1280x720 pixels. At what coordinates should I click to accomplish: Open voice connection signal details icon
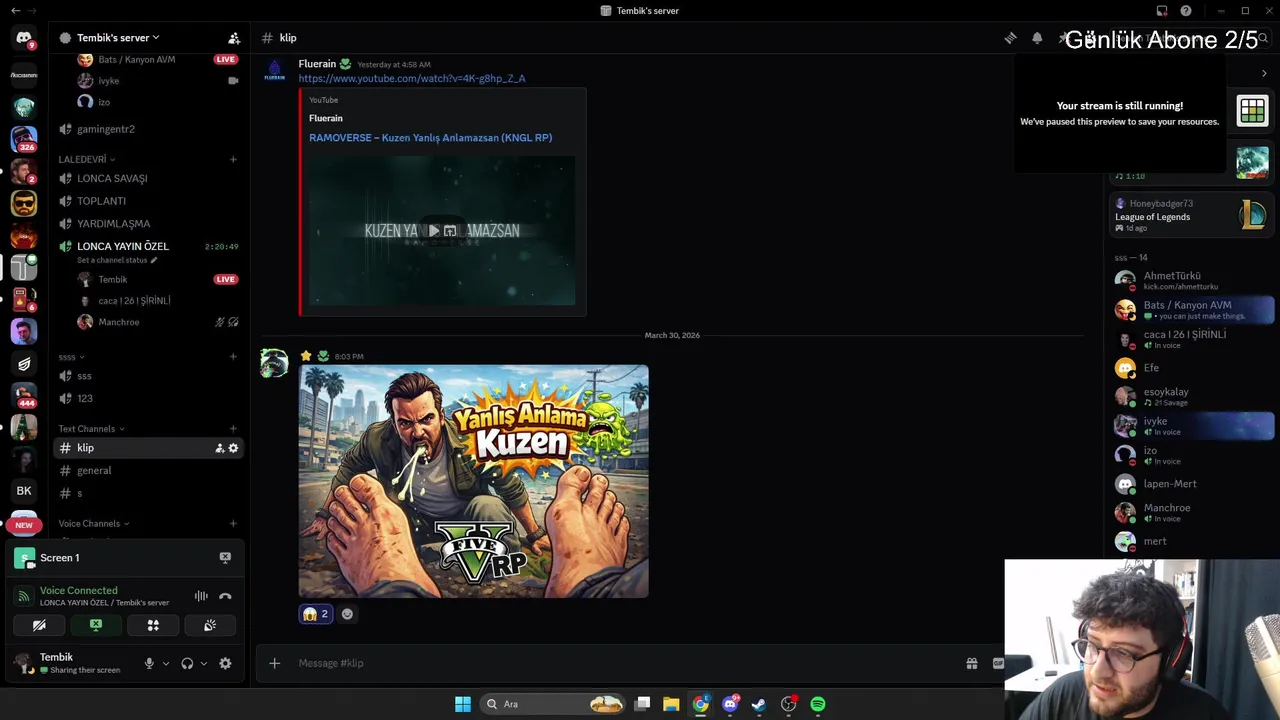[24, 596]
